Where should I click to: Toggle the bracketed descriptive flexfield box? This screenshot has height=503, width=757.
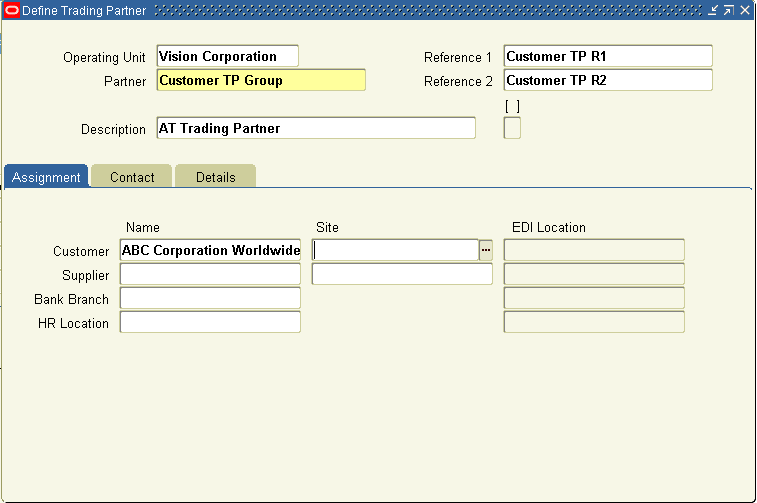(512, 128)
